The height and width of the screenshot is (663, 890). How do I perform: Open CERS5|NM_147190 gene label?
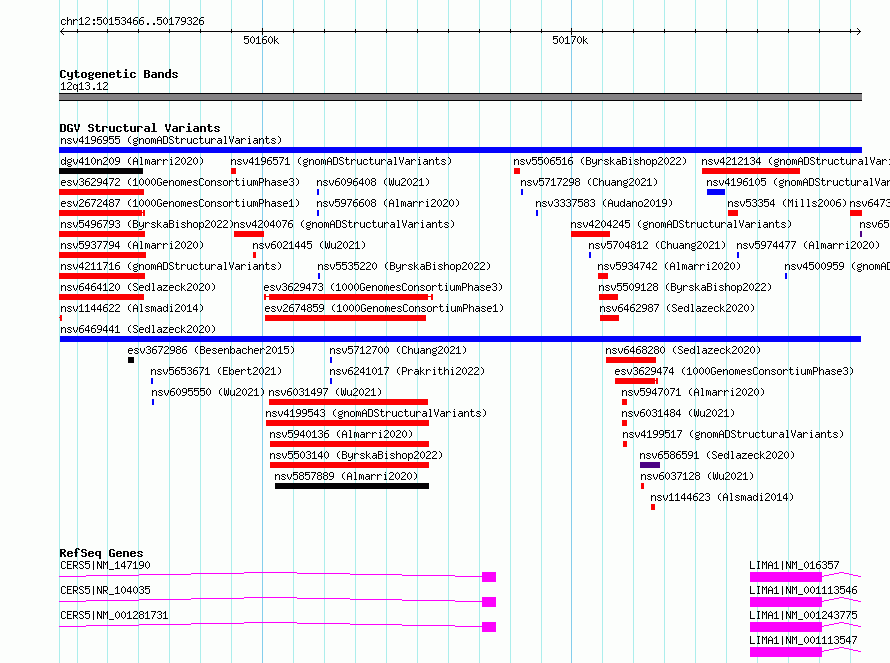coord(105,565)
